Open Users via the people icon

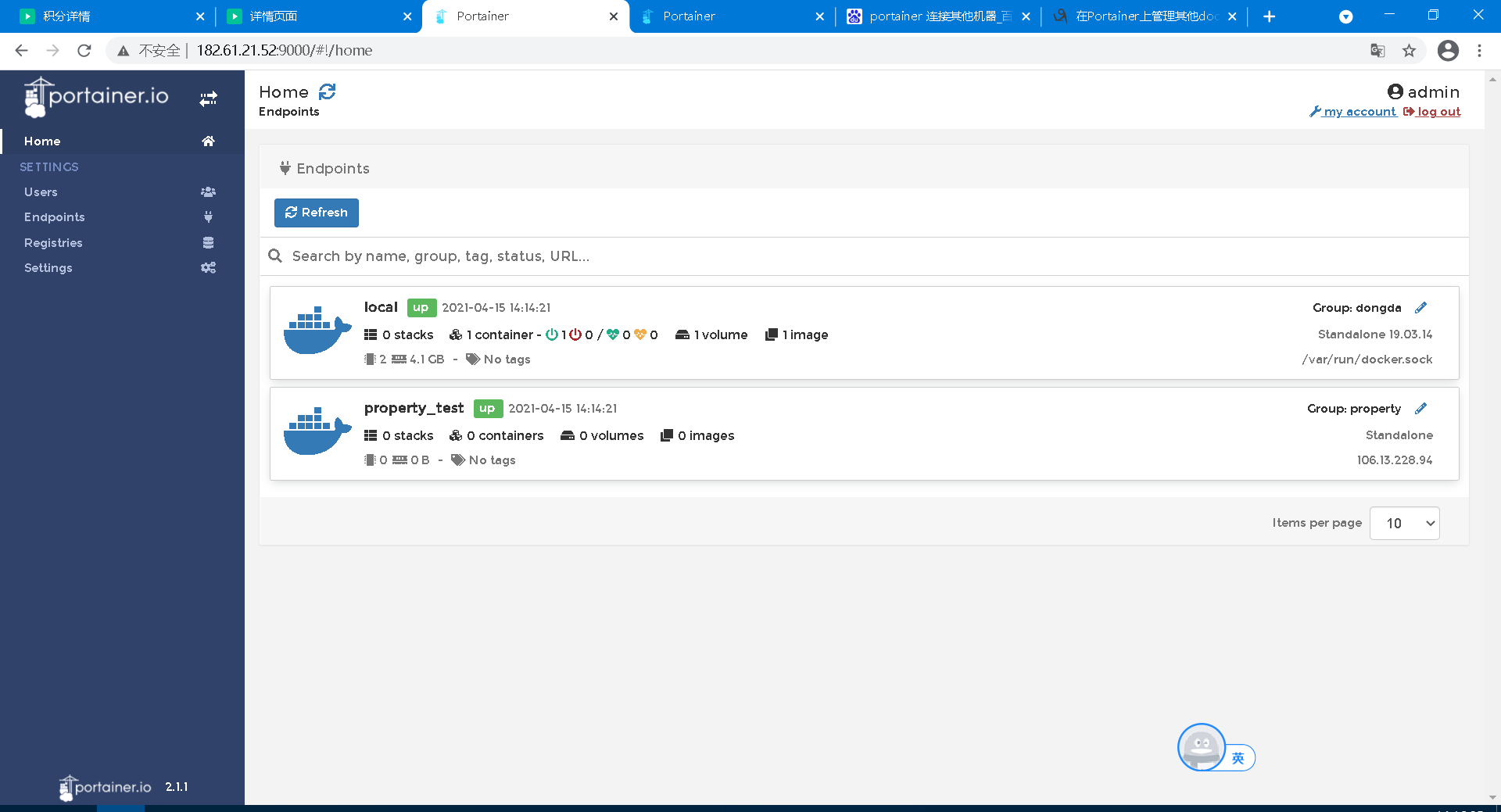point(208,191)
